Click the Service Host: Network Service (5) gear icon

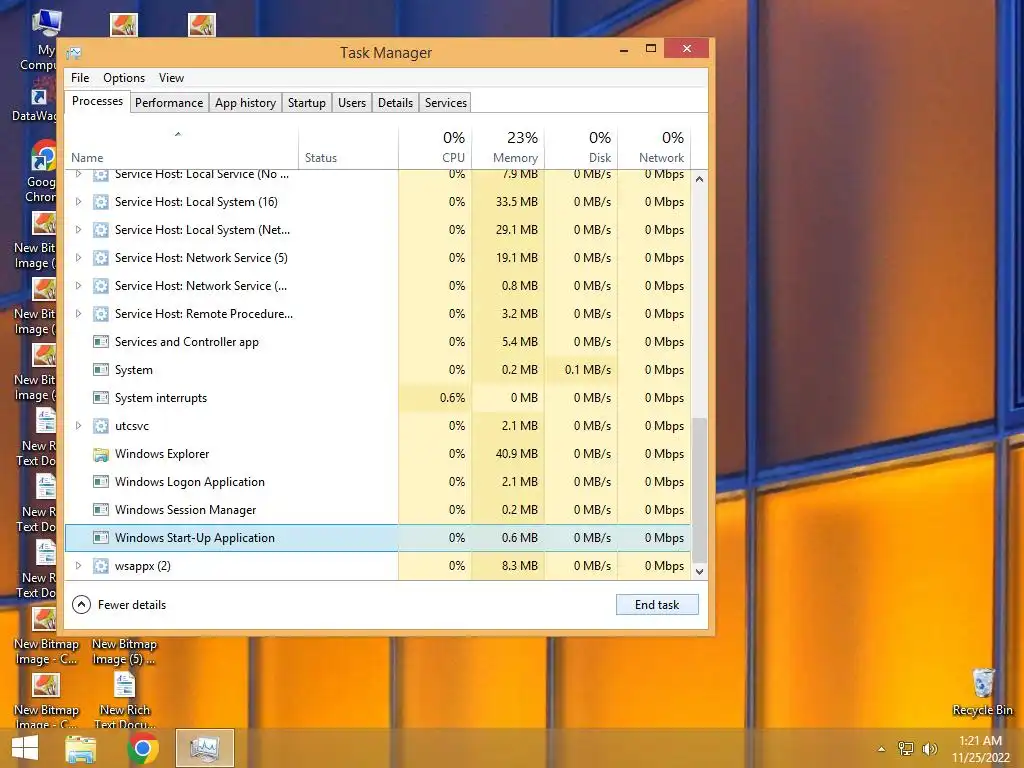click(101, 258)
